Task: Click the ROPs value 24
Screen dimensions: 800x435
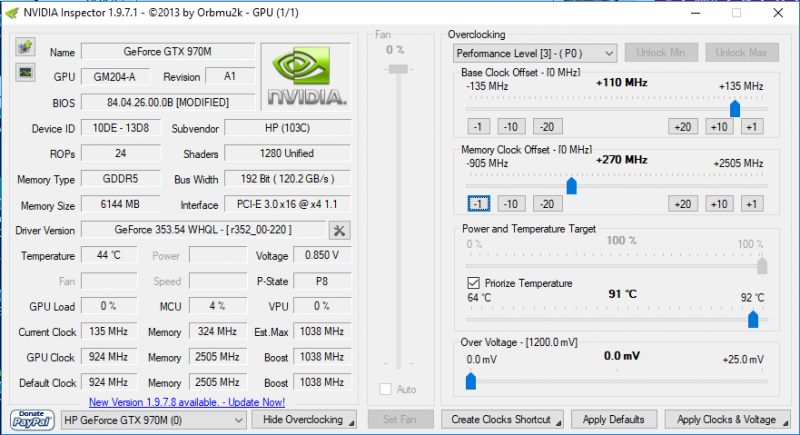Action: [x=121, y=153]
